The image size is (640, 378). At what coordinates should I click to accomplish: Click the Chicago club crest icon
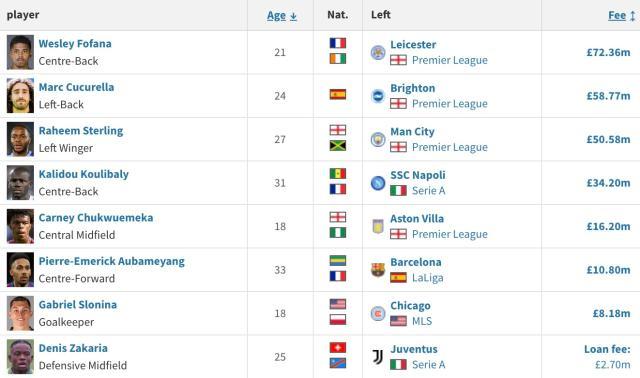[378, 314]
